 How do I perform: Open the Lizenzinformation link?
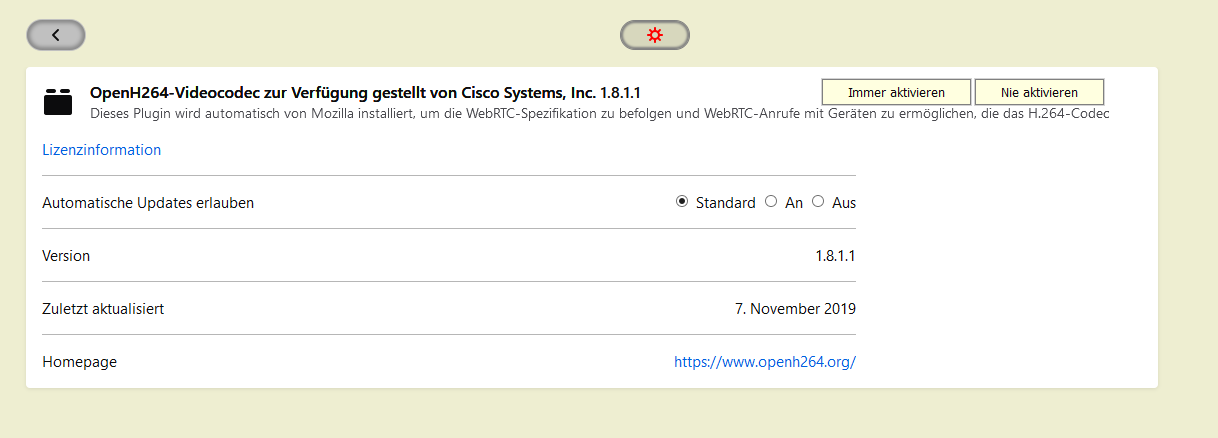tap(101, 150)
